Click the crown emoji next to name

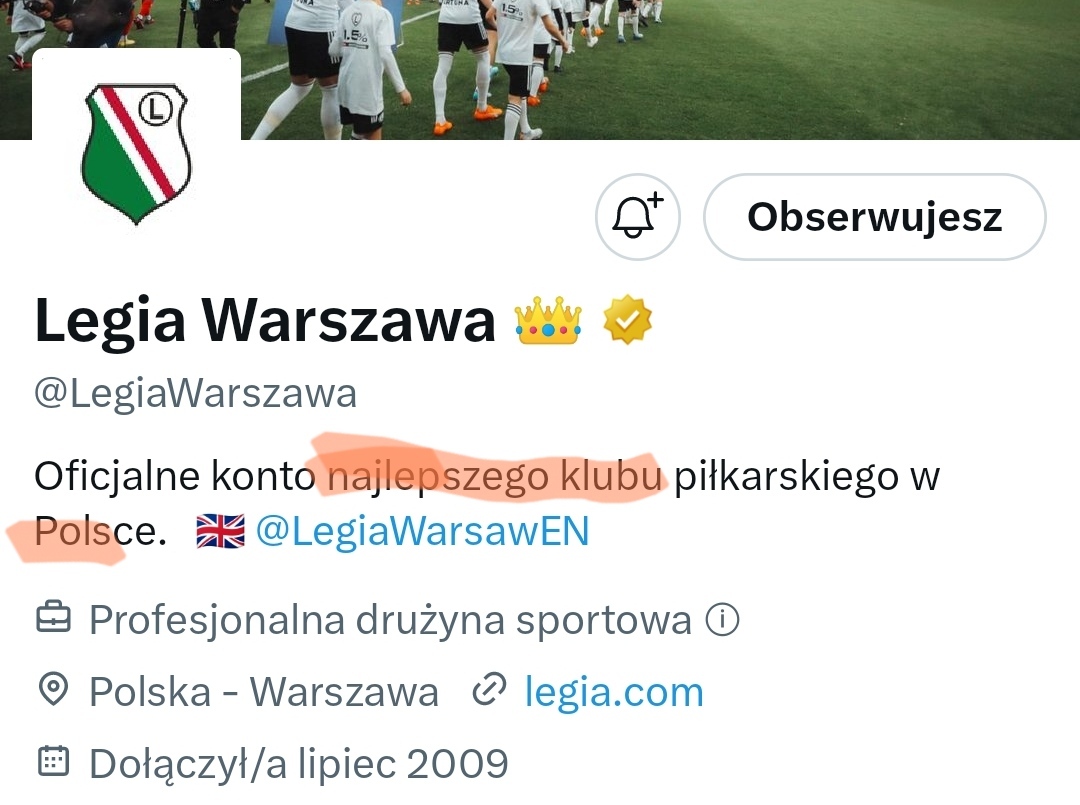(x=548, y=320)
